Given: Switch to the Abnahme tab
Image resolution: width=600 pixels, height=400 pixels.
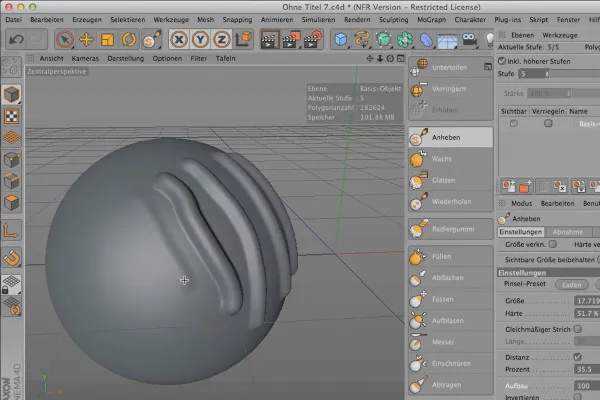Looking at the screenshot, I should click(x=567, y=232).
